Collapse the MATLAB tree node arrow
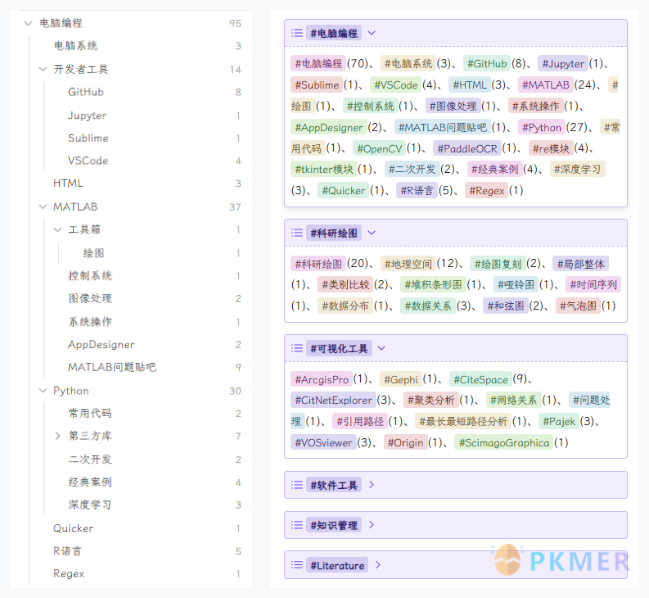The width and height of the screenshot is (649, 598). (x=43, y=207)
